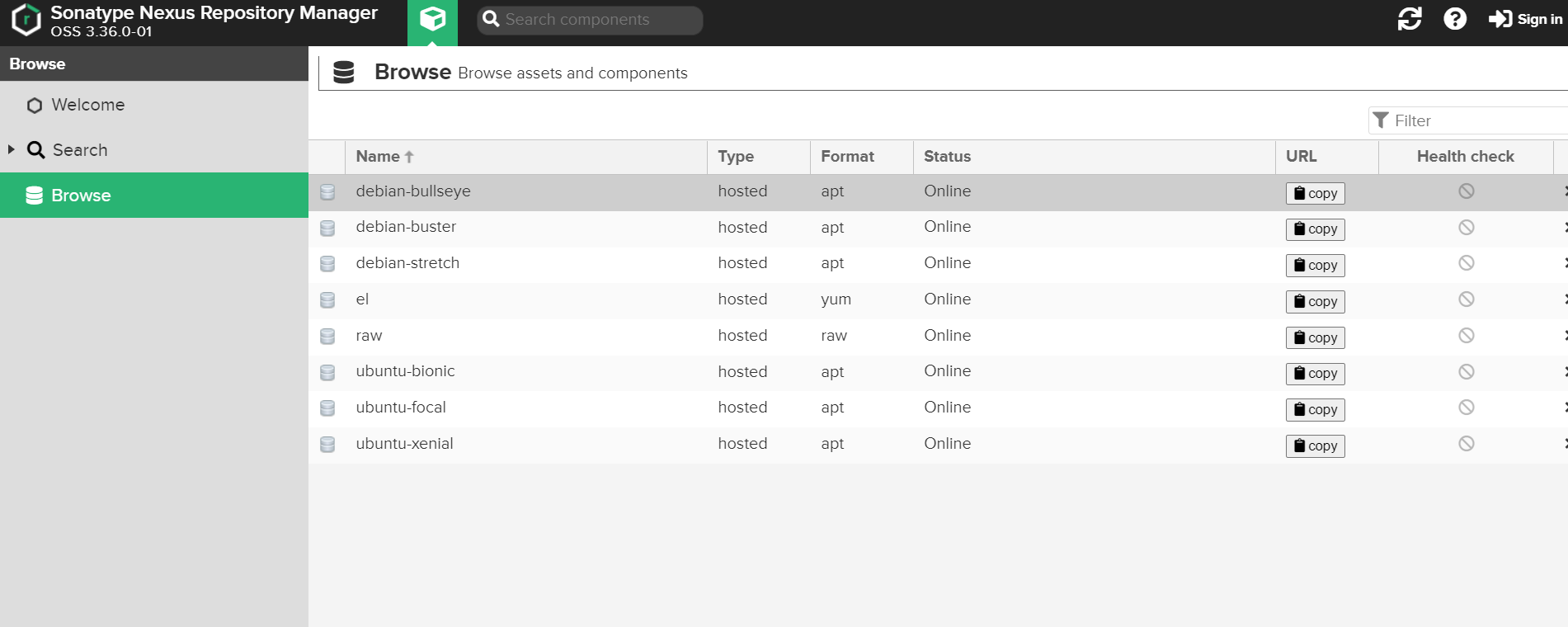Expand the Search tree item arrow
Viewport: 1568px width, 627px height.
tap(12, 149)
